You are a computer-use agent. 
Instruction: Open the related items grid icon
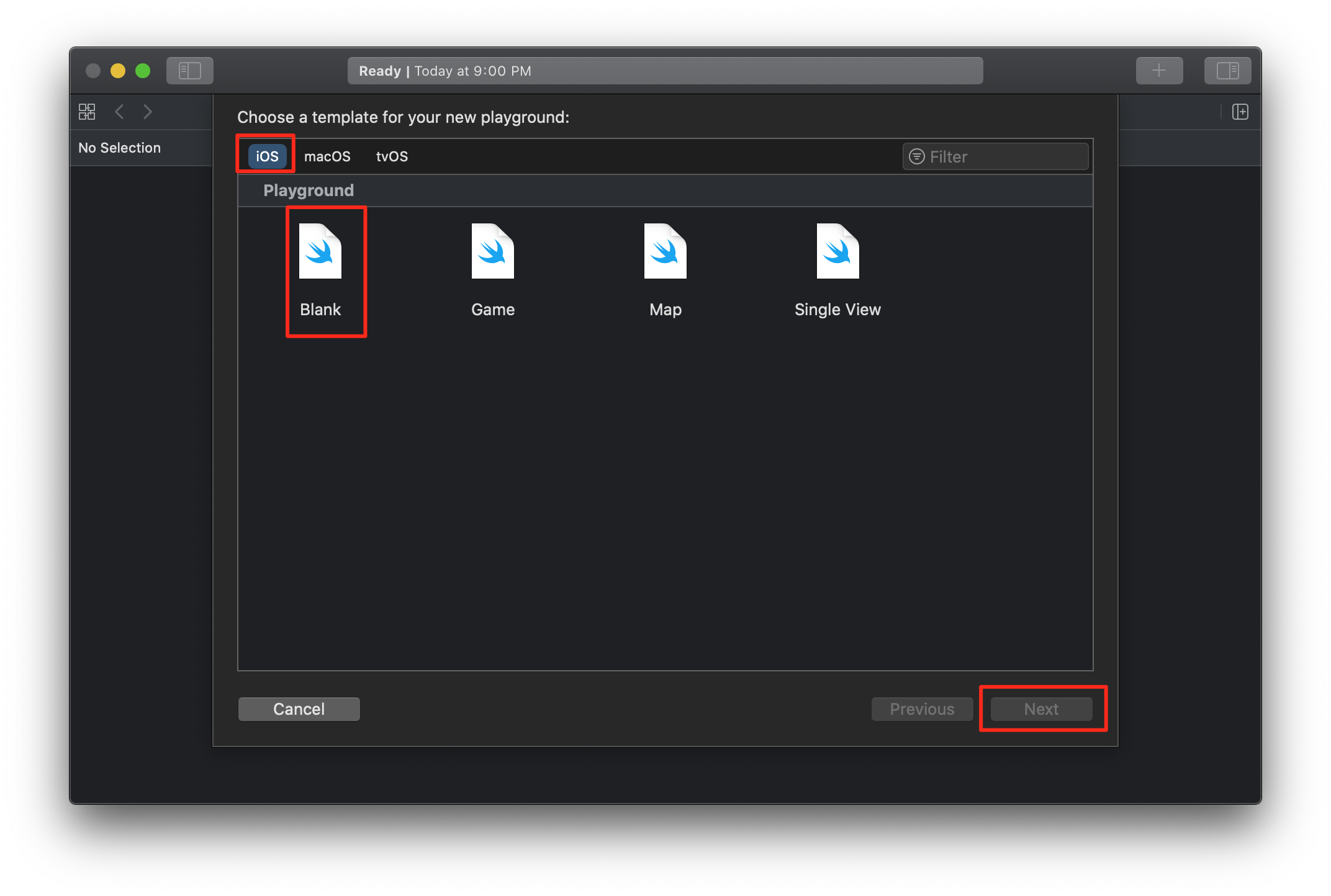click(x=87, y=112)
